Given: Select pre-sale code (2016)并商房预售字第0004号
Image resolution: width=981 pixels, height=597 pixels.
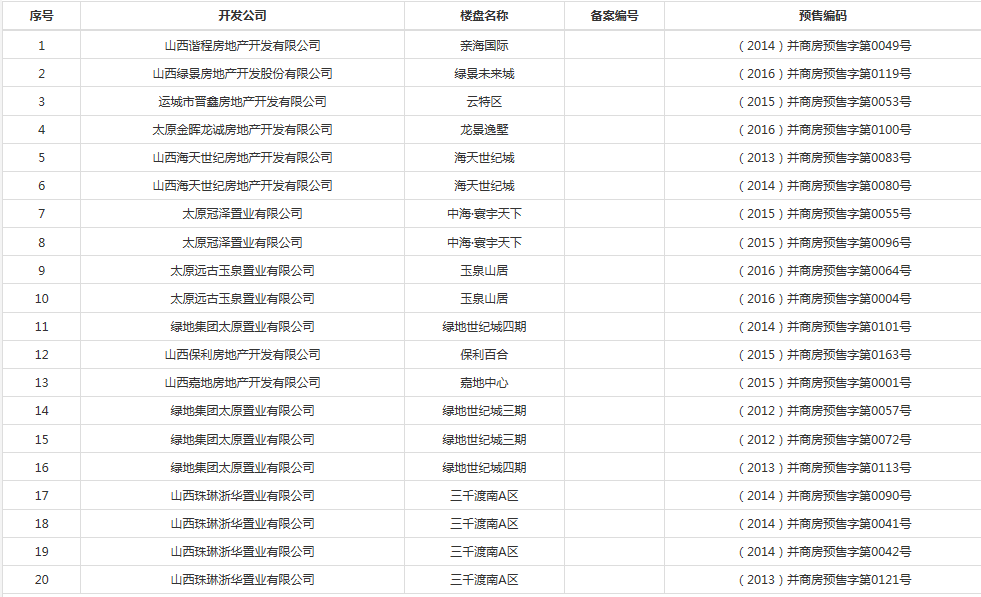Looking at the screenshot, I should 823,298.
